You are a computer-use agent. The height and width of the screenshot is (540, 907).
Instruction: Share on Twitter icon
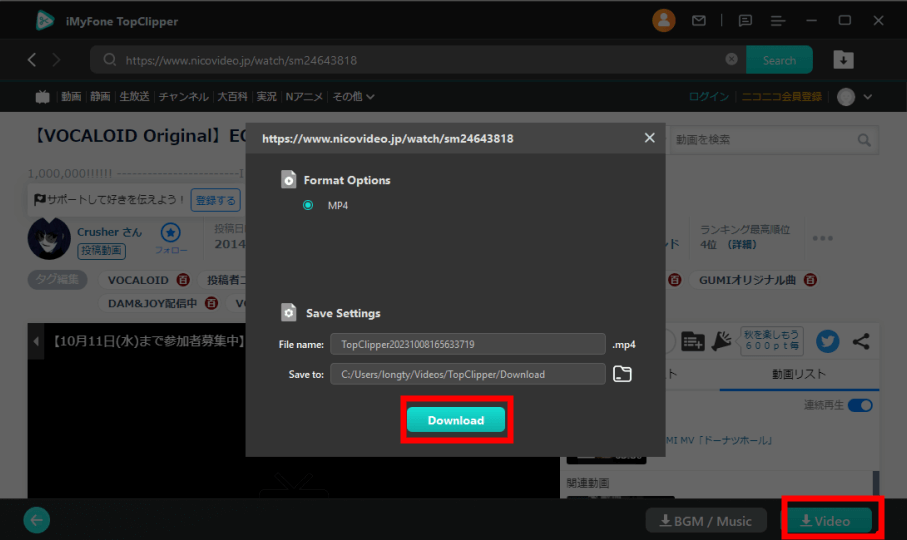827,341
